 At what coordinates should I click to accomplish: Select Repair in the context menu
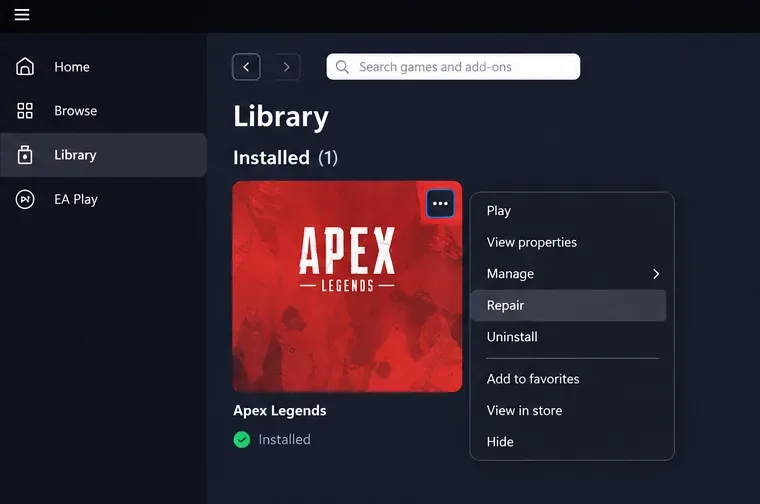(x=568, y=305)
